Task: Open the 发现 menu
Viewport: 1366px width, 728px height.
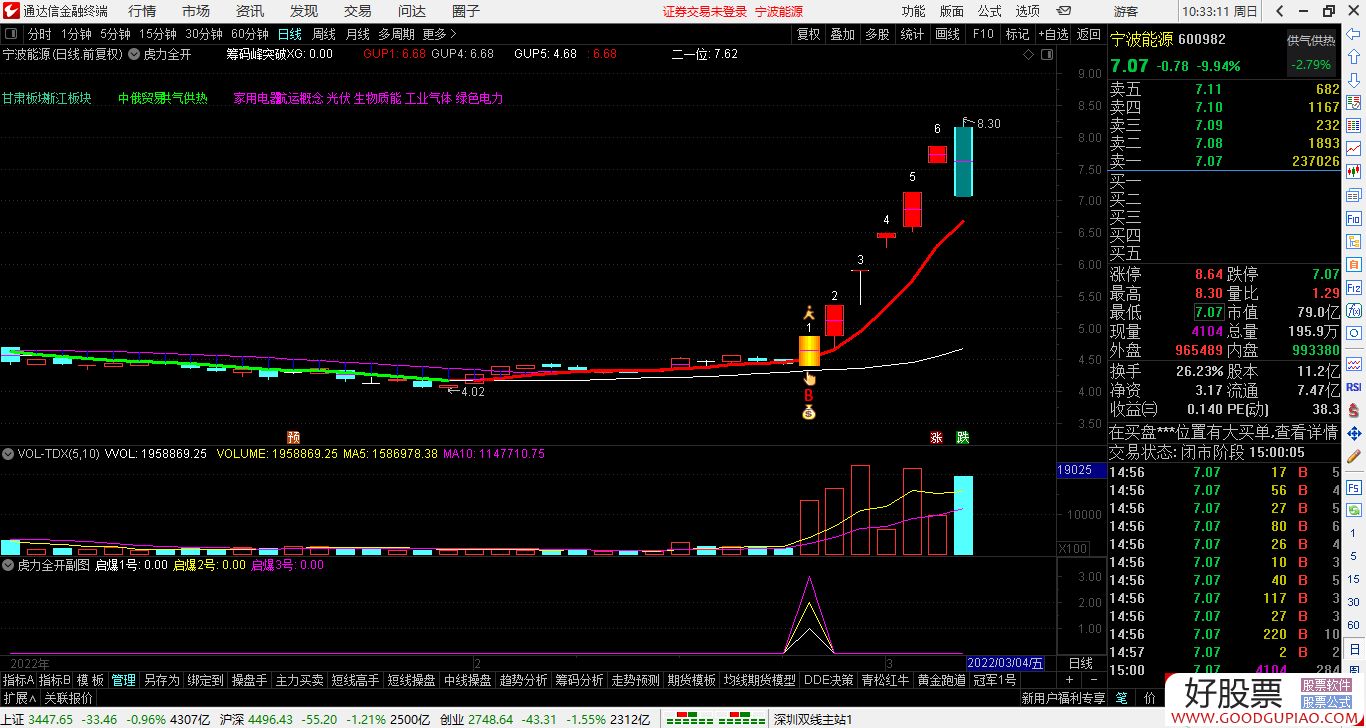Action: (304, 12)
